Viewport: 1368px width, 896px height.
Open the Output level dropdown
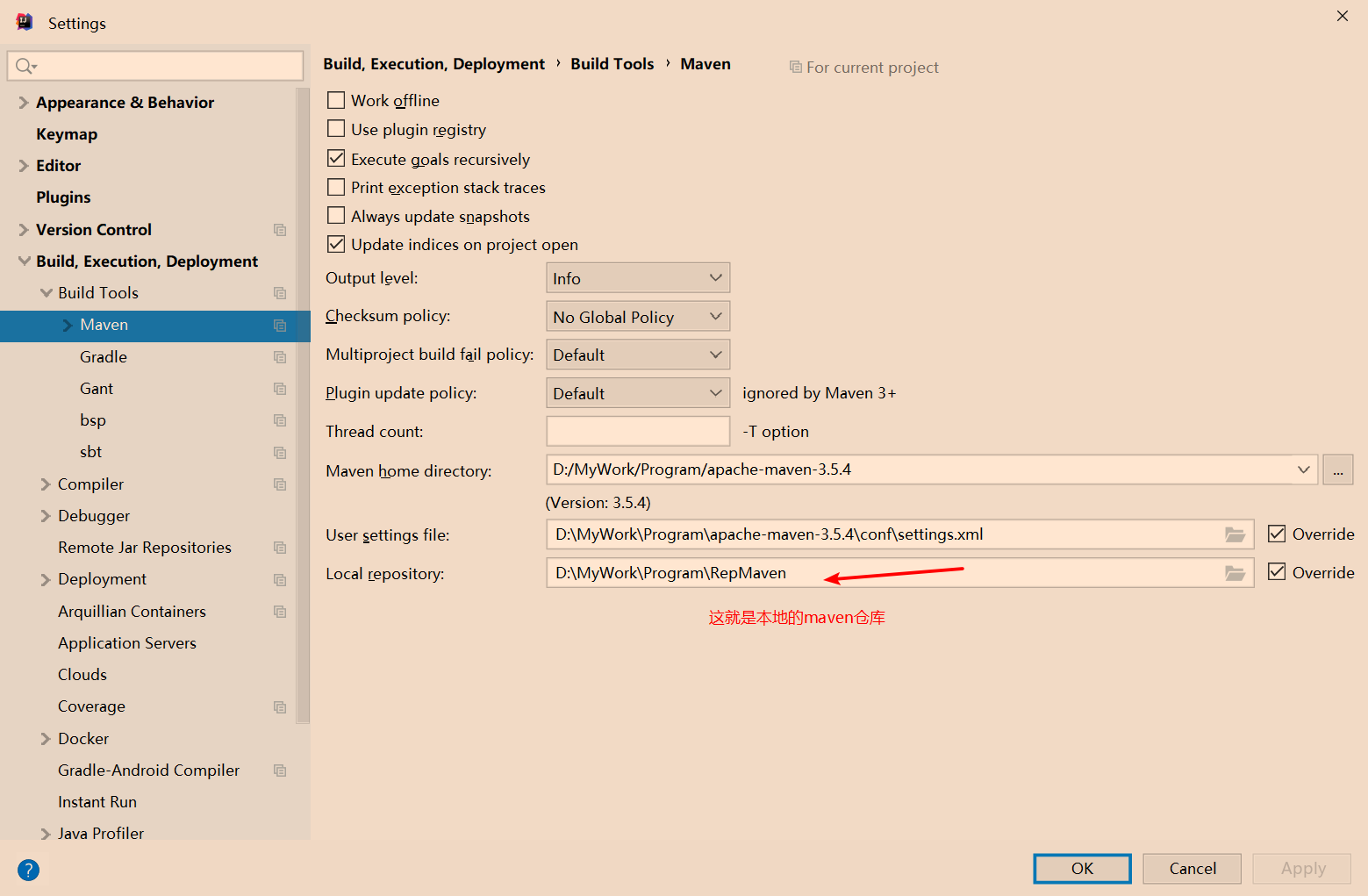(x=638, y=278)
